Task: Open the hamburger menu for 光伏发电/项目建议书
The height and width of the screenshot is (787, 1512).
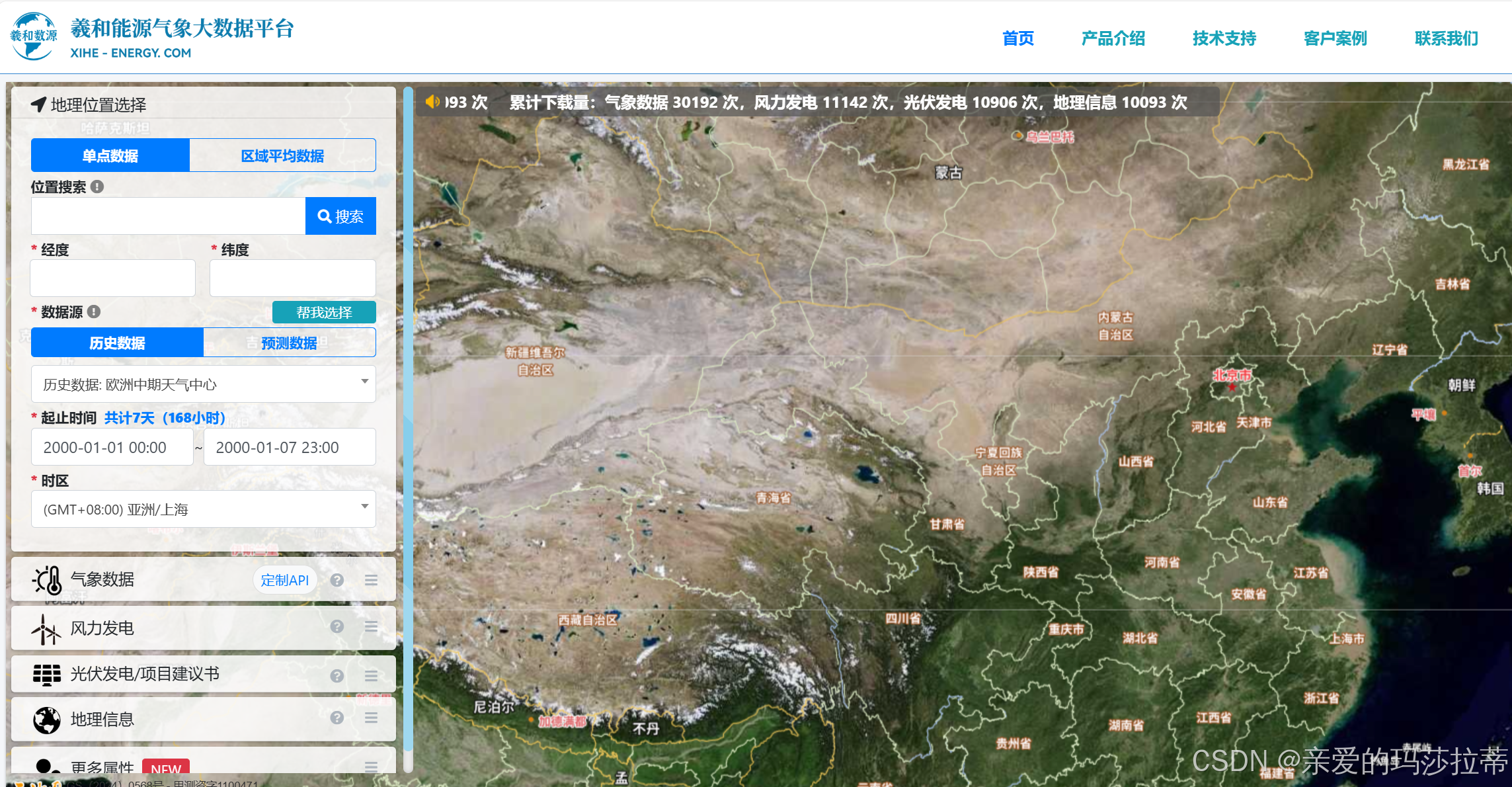Action: point(371,675)
